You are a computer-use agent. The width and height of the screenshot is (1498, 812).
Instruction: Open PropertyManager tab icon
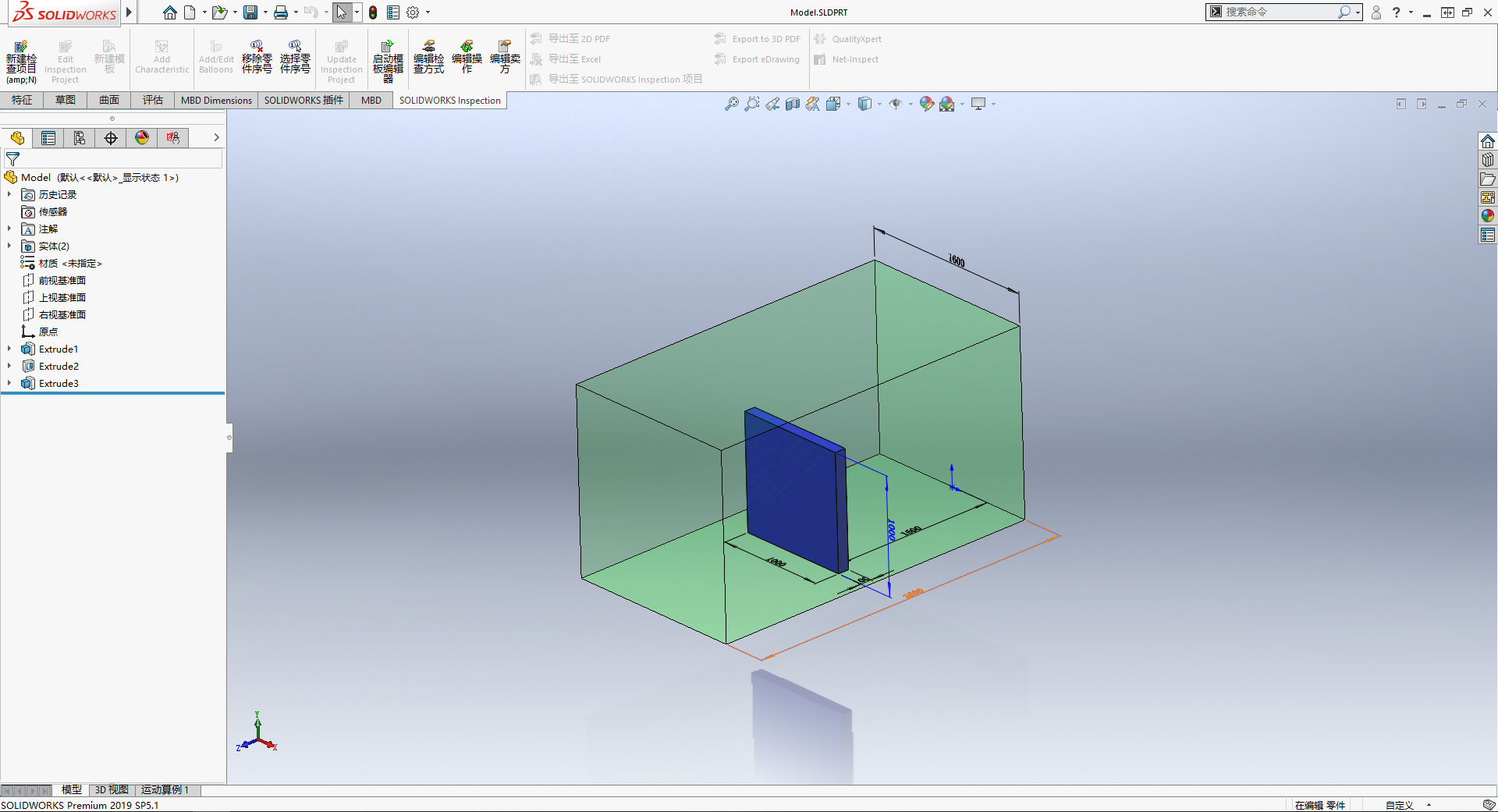[48, 138]
